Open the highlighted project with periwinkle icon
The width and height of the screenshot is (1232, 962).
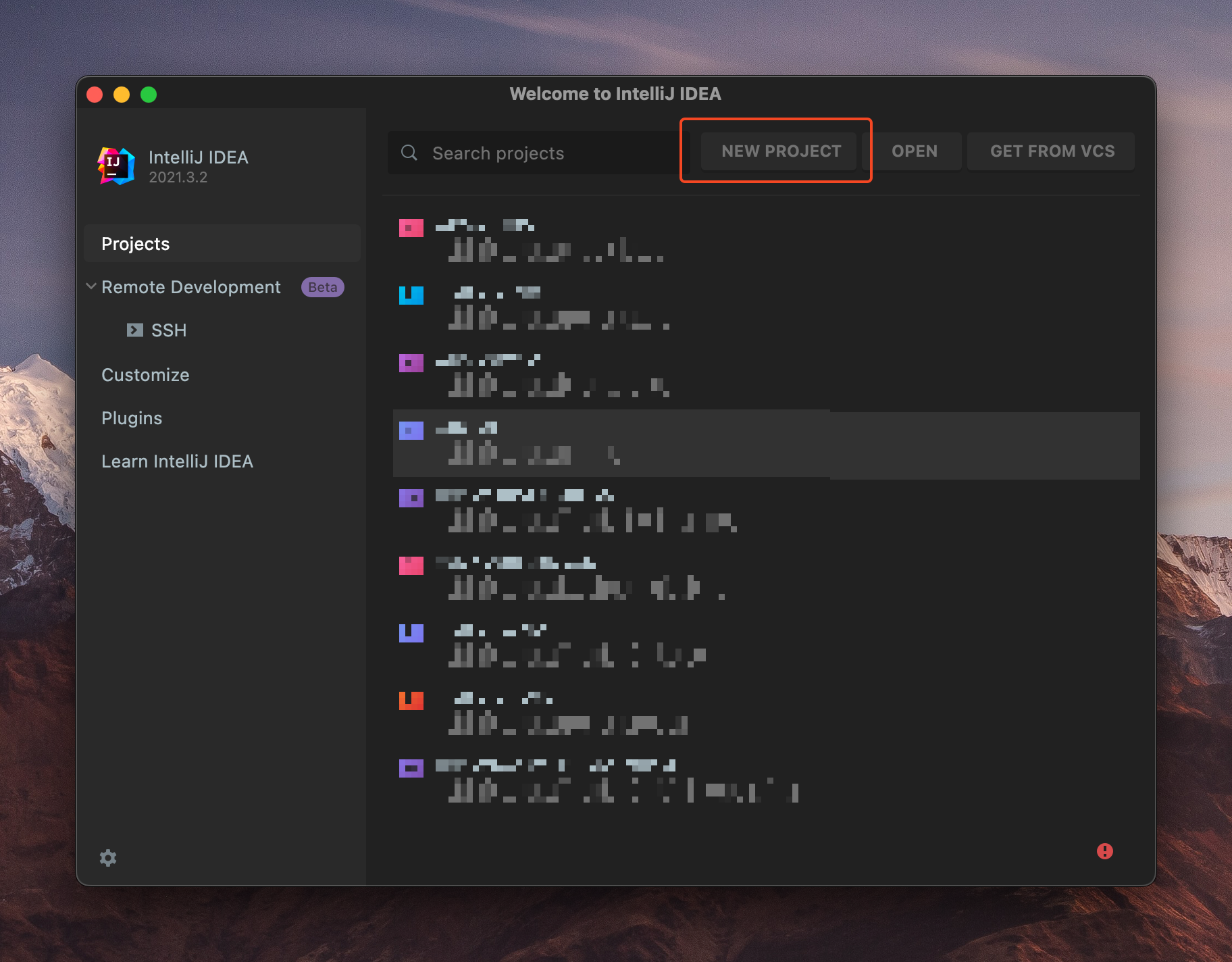[766, 445]
